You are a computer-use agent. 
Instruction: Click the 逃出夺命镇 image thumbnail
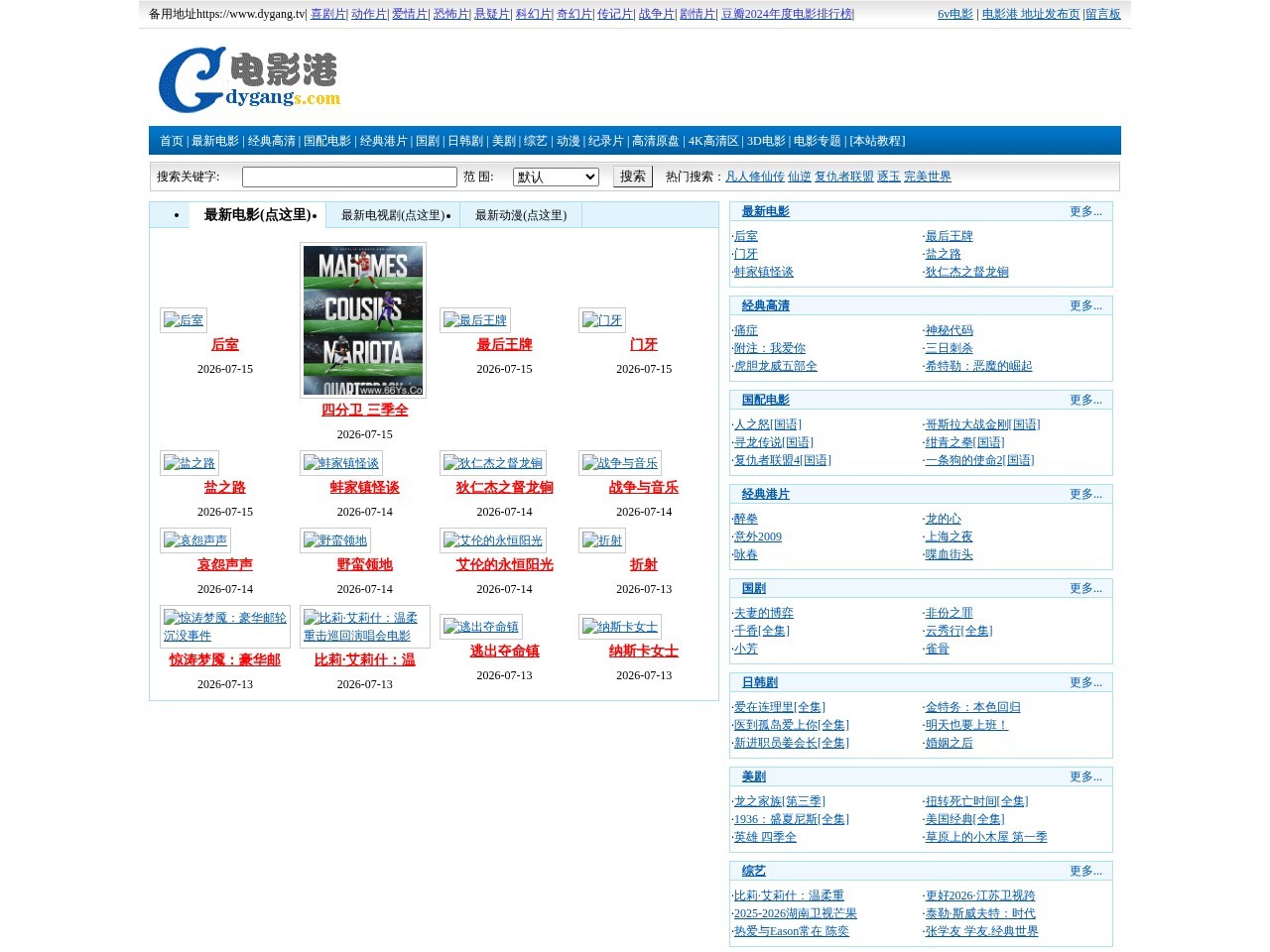[x=481, y=627]
